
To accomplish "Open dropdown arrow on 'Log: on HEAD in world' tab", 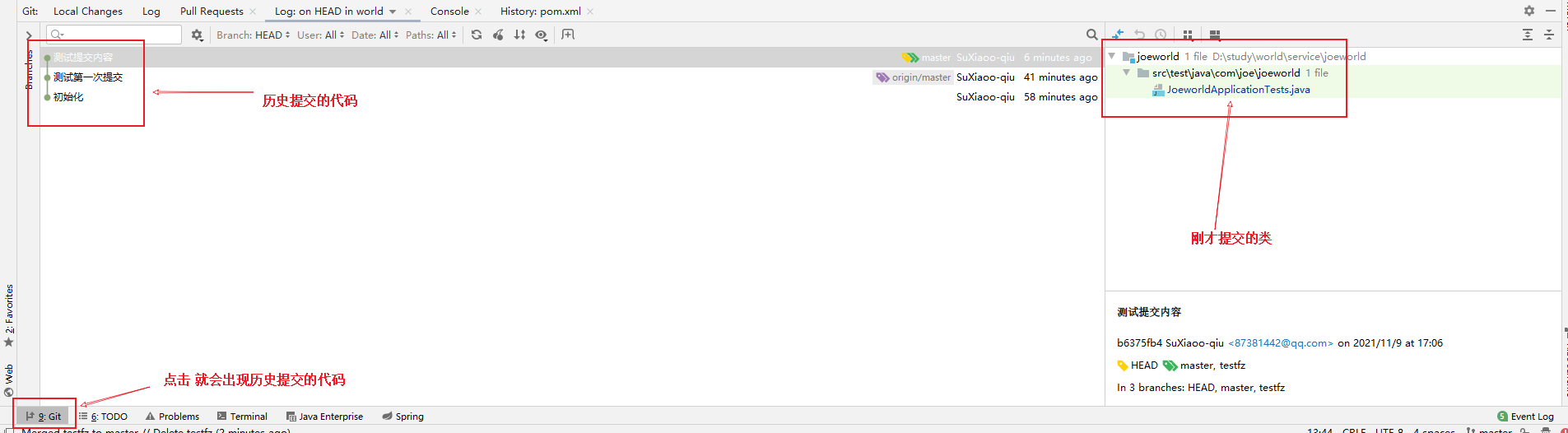I will coord(393,12).
